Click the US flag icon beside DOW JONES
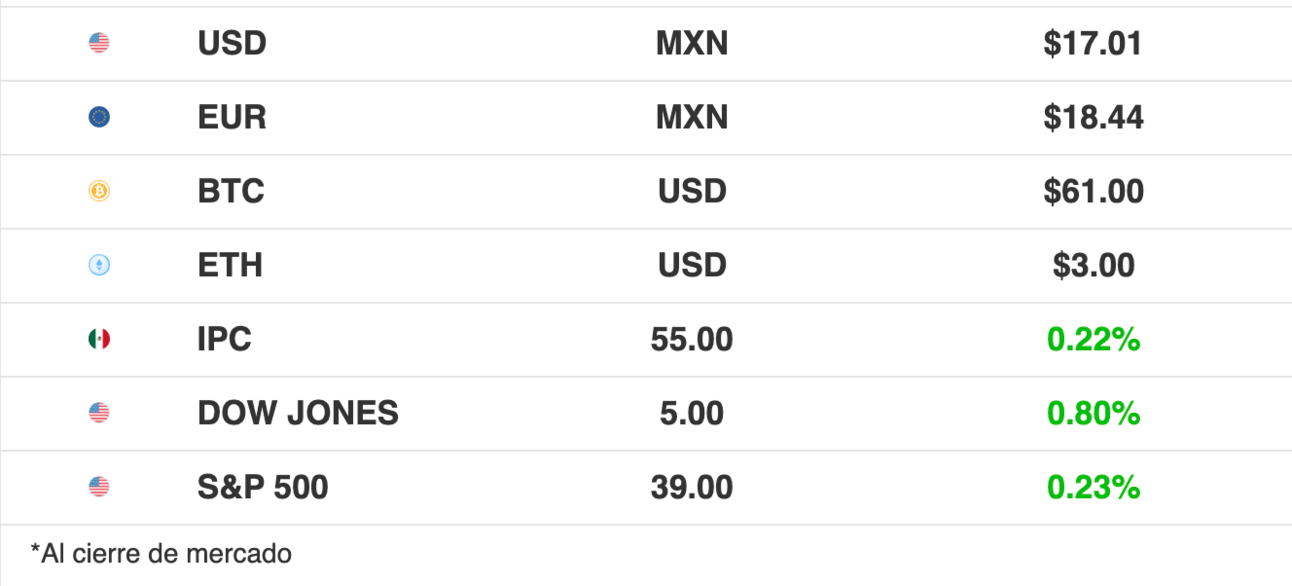 click(x=99, y=413)
